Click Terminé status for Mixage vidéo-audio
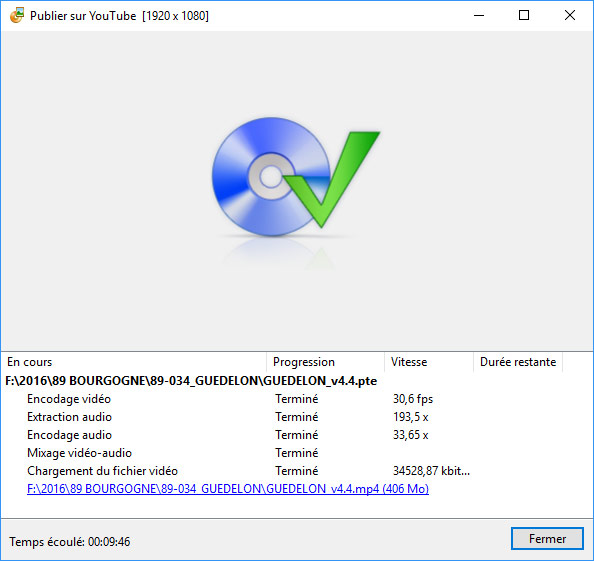The width and height of the screenshot is (594, 561). [297, 453]
